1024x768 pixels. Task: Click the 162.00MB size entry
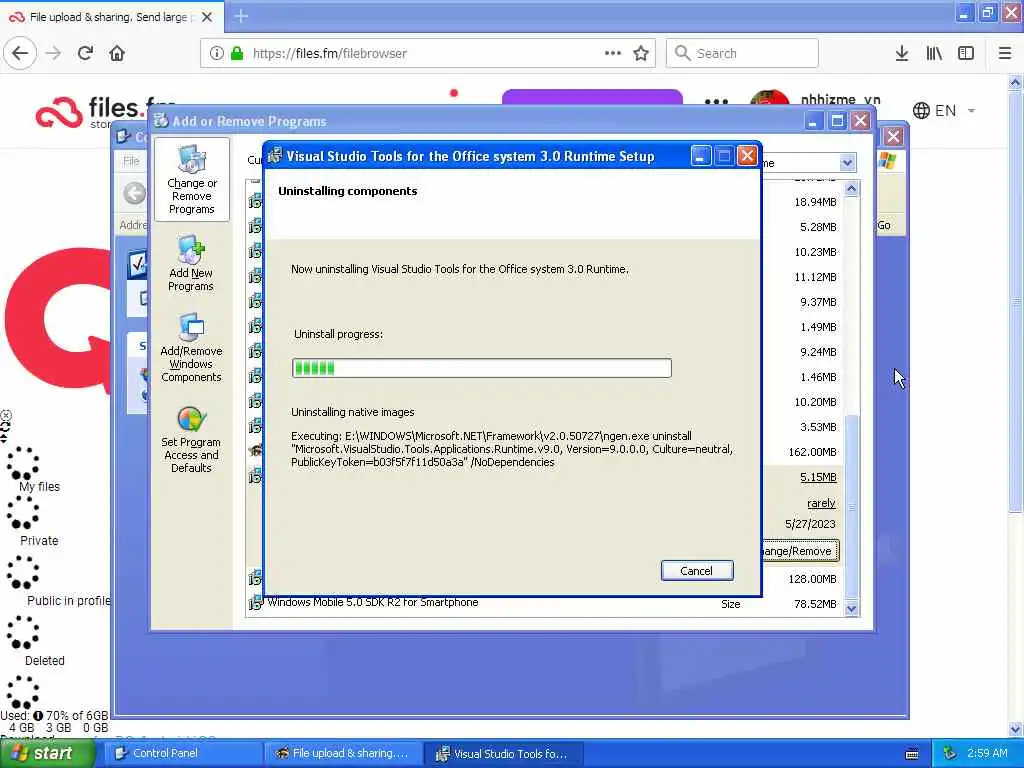point(812,452)
